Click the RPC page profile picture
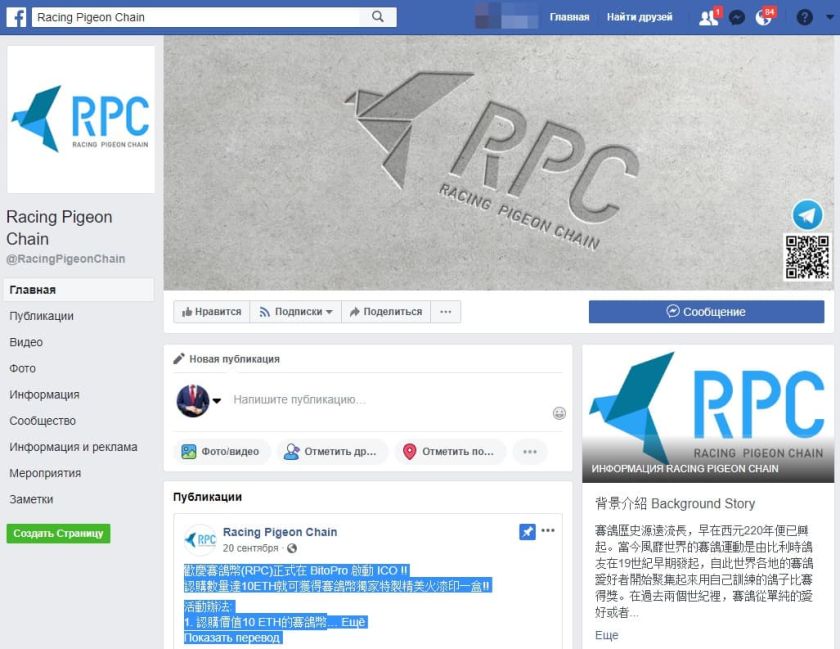Image resolution: width=840 pixels, height=649 pixels. point(81,119)
